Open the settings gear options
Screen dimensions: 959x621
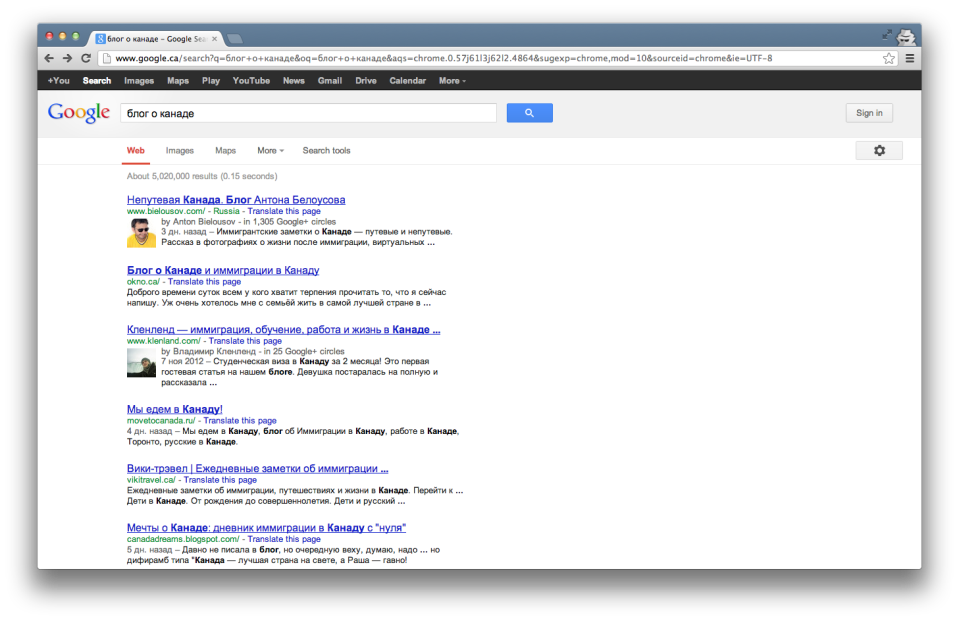coord(879,151)
